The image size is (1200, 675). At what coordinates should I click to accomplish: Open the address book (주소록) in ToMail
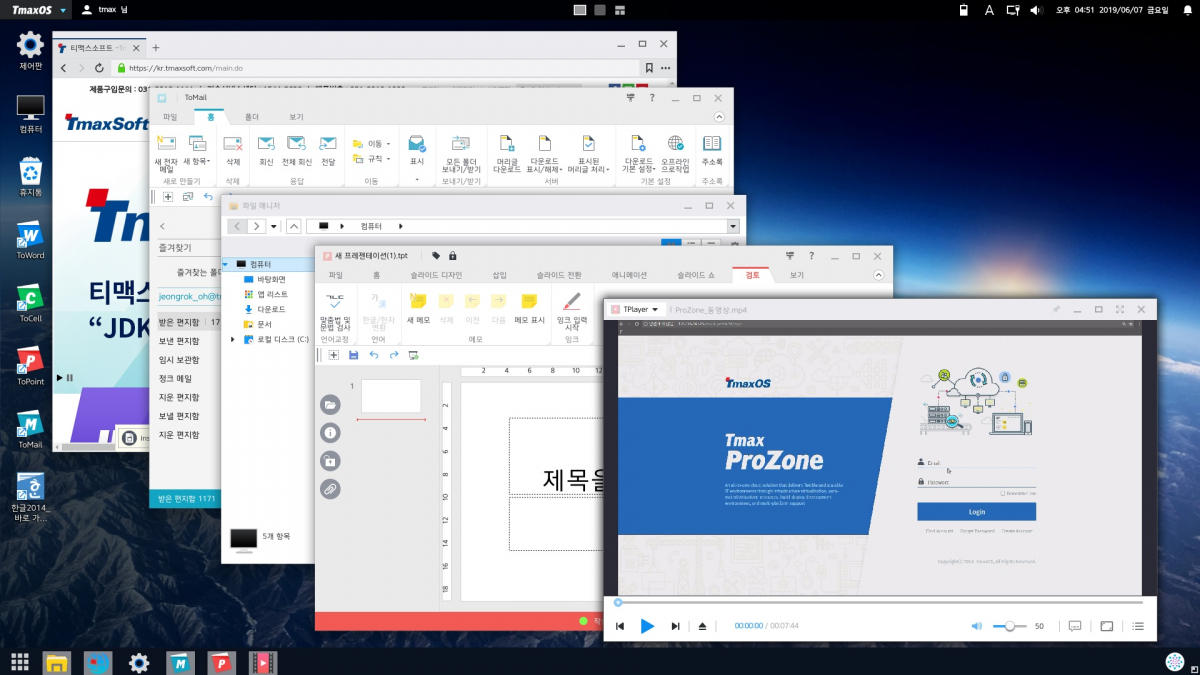(x=712, y=150)
